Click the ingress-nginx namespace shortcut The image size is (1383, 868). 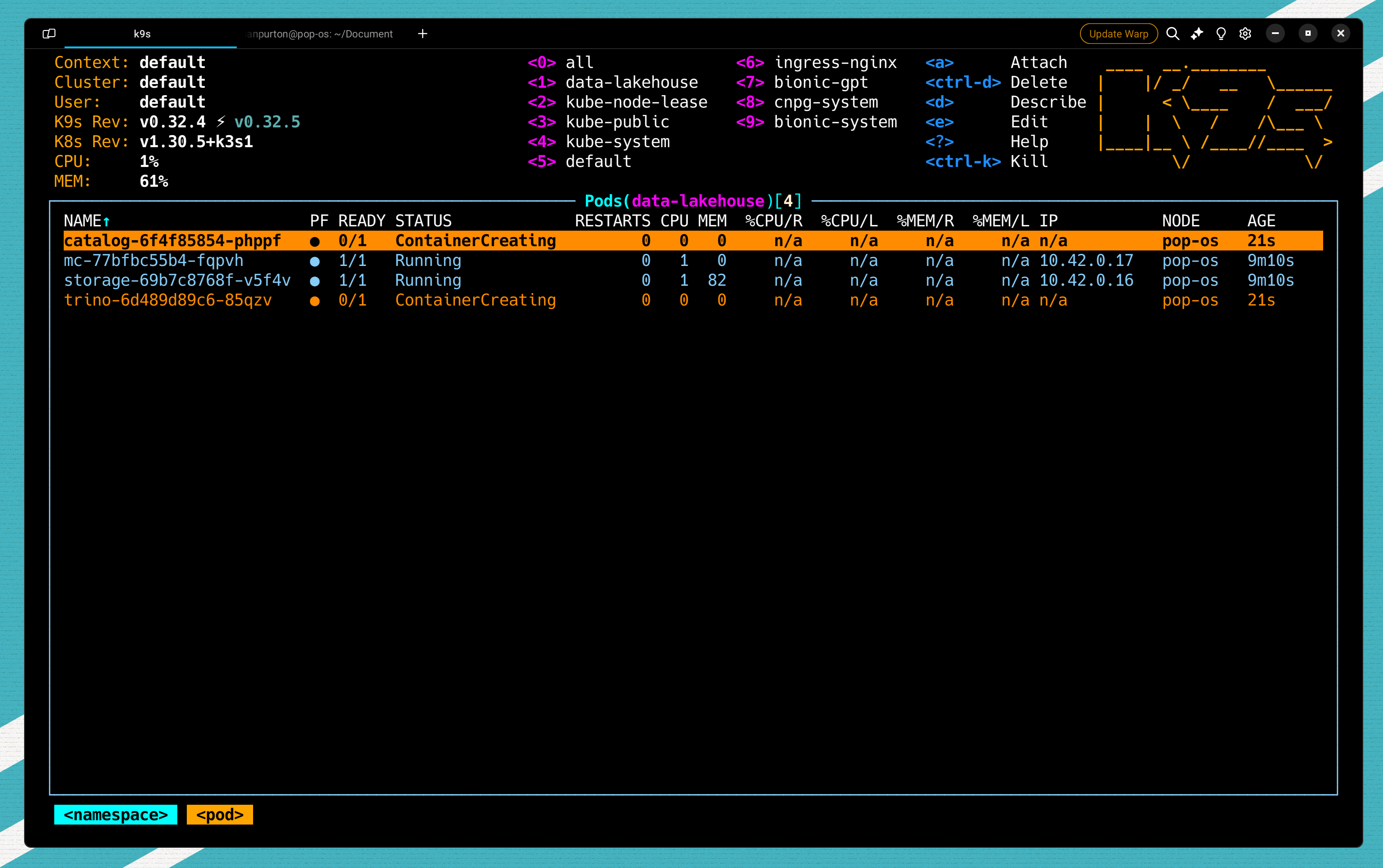[x=835, y=62]
